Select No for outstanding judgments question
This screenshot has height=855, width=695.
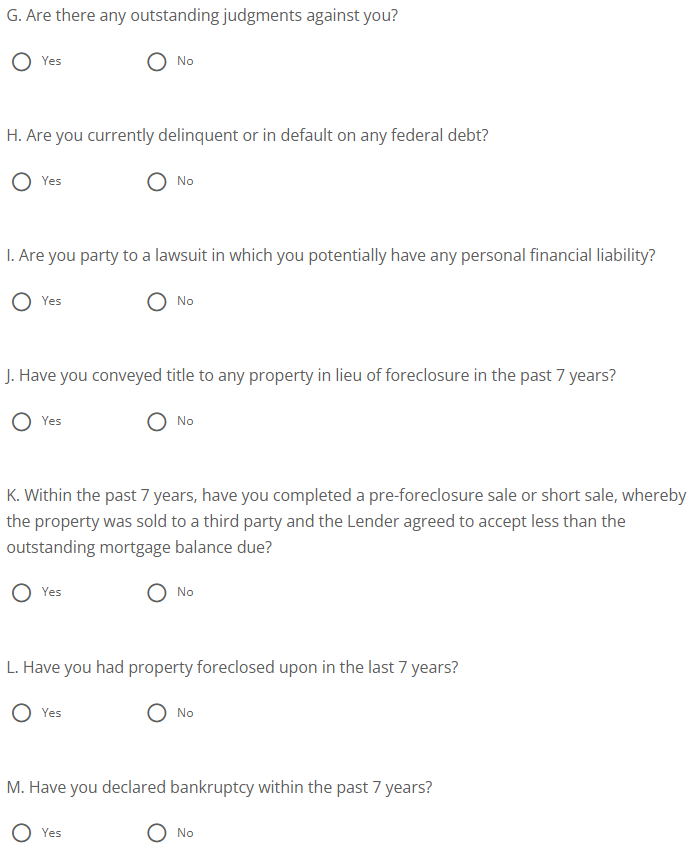[x=157, y=62]
